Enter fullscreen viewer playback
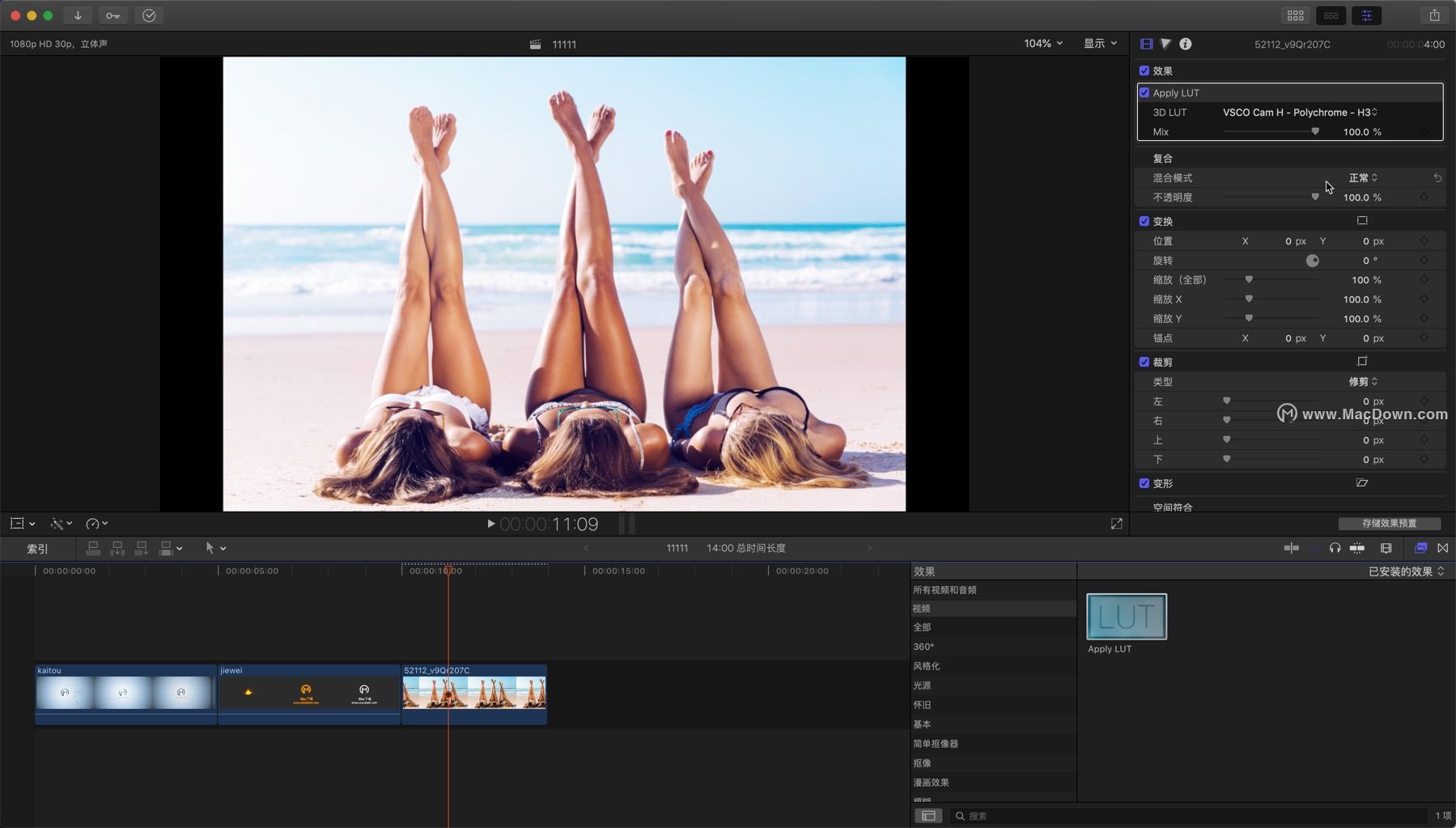 coord(1116,524)
